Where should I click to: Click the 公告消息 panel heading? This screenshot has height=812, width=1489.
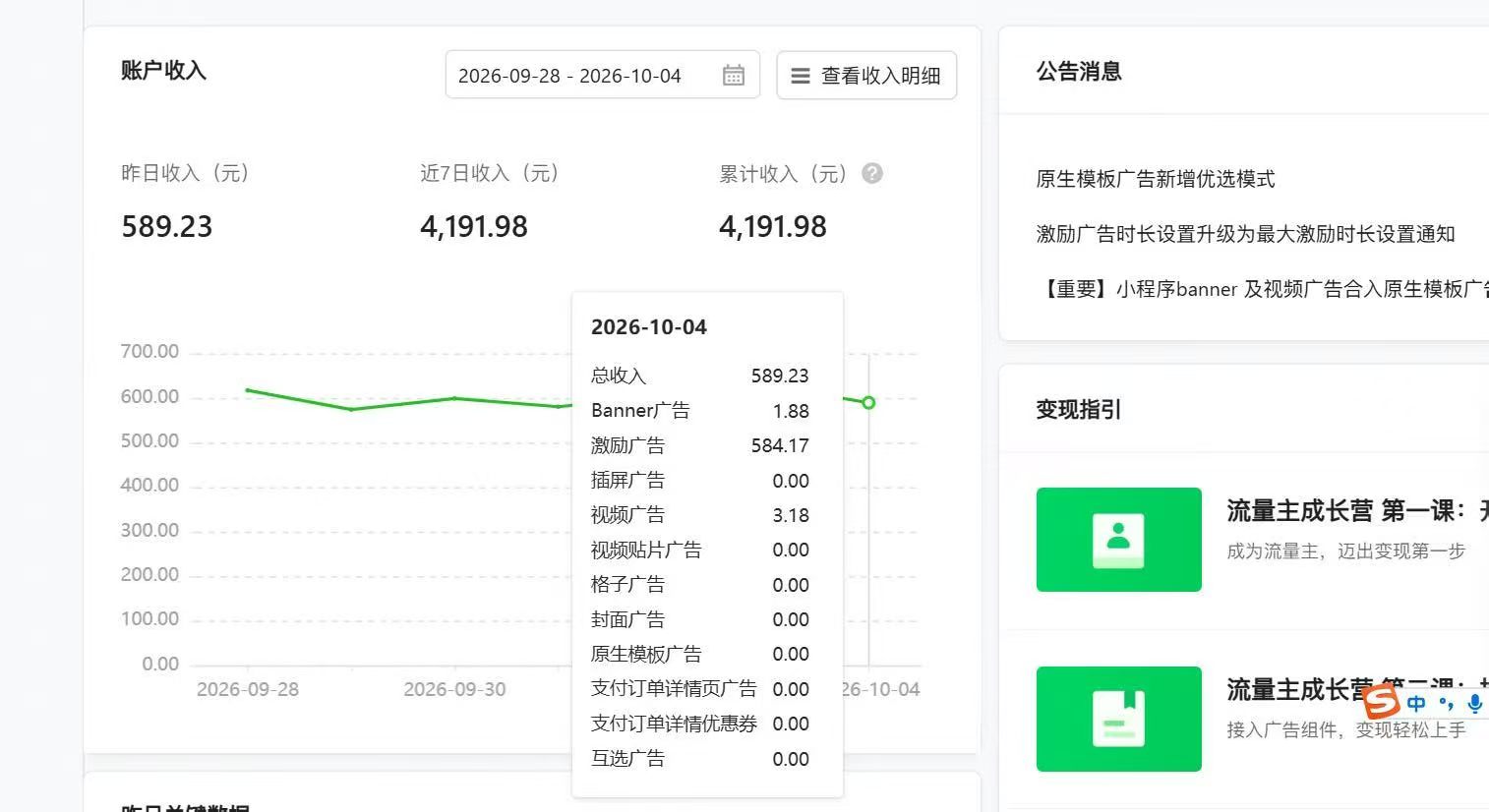click(1079, 71)
